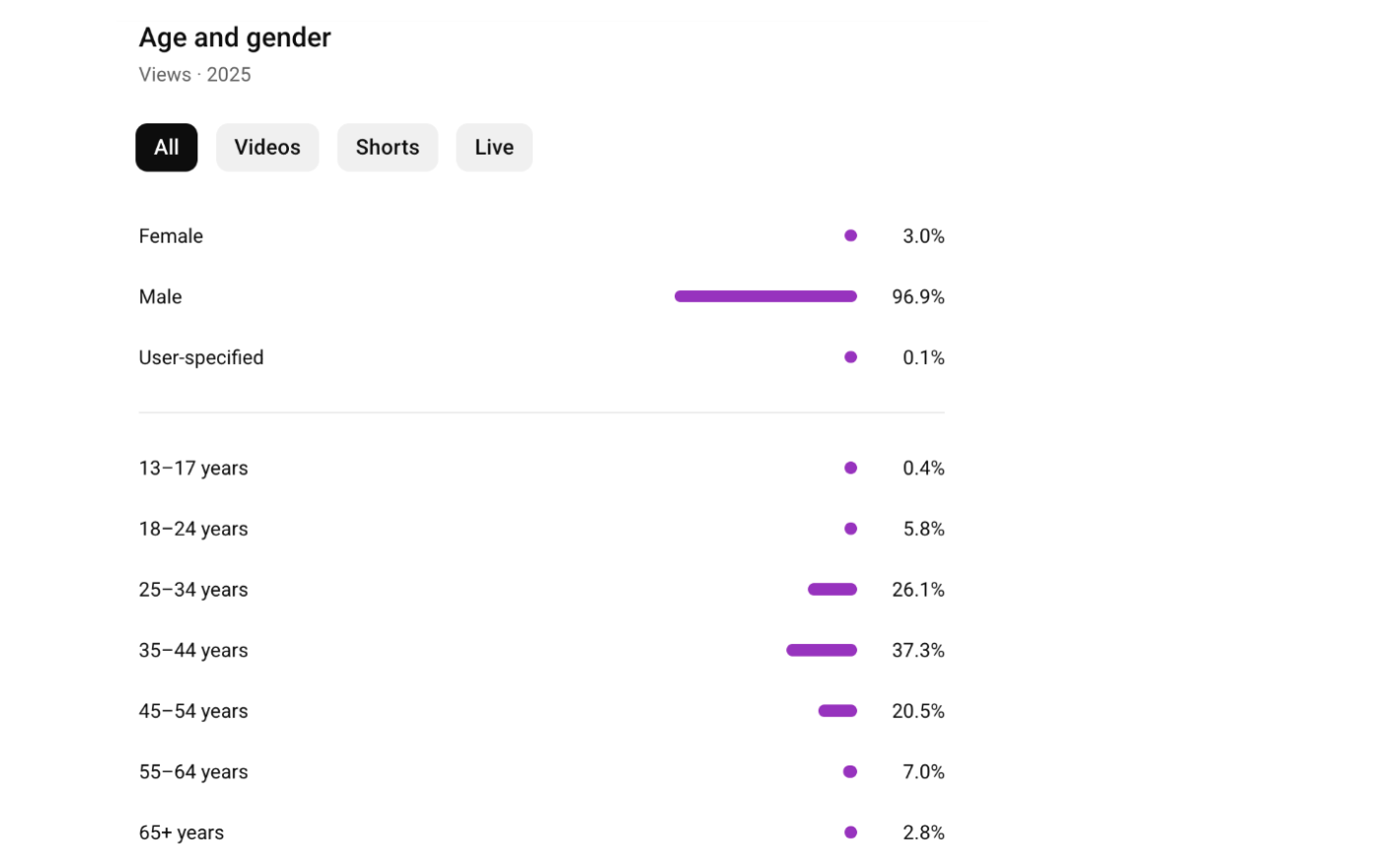The image size is (1376, 868).
Task: Click the 65+ years data dot
Action: (850, 832)
